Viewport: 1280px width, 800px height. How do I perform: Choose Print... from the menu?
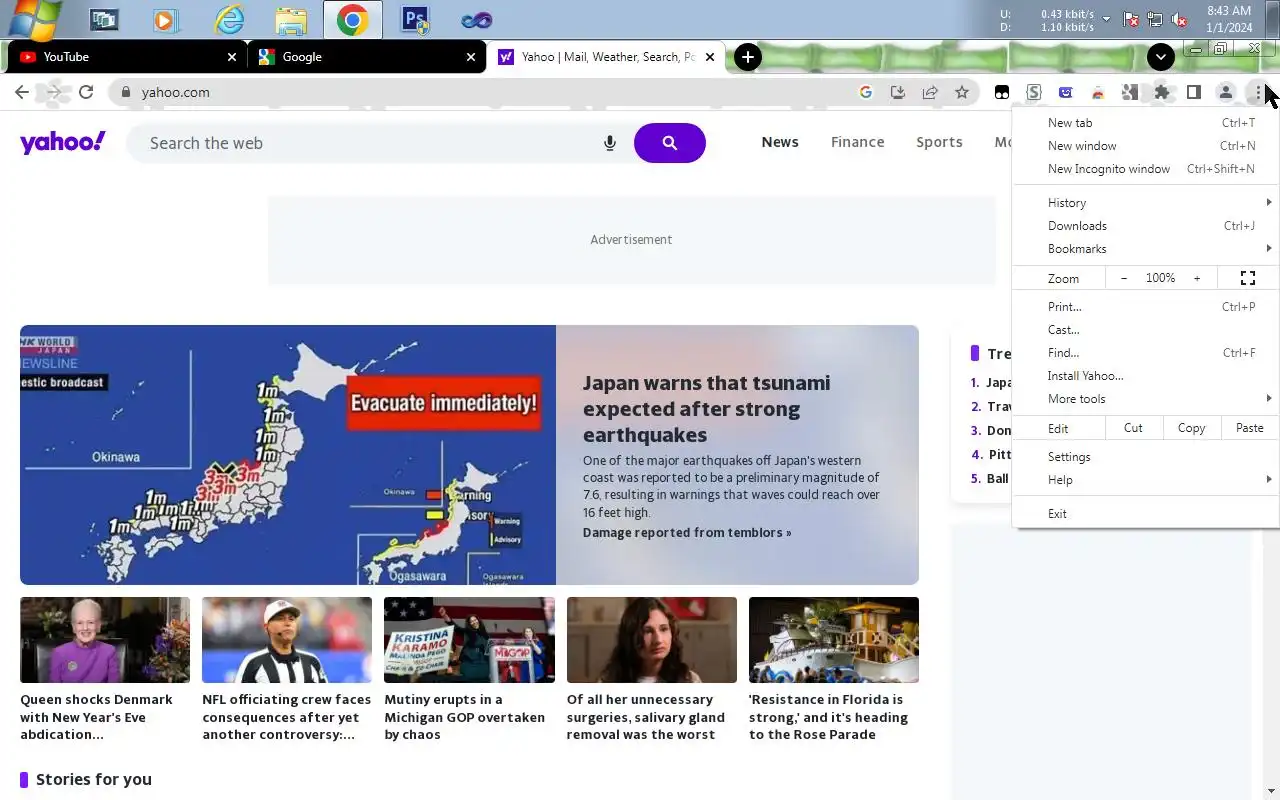[1146, 307]
